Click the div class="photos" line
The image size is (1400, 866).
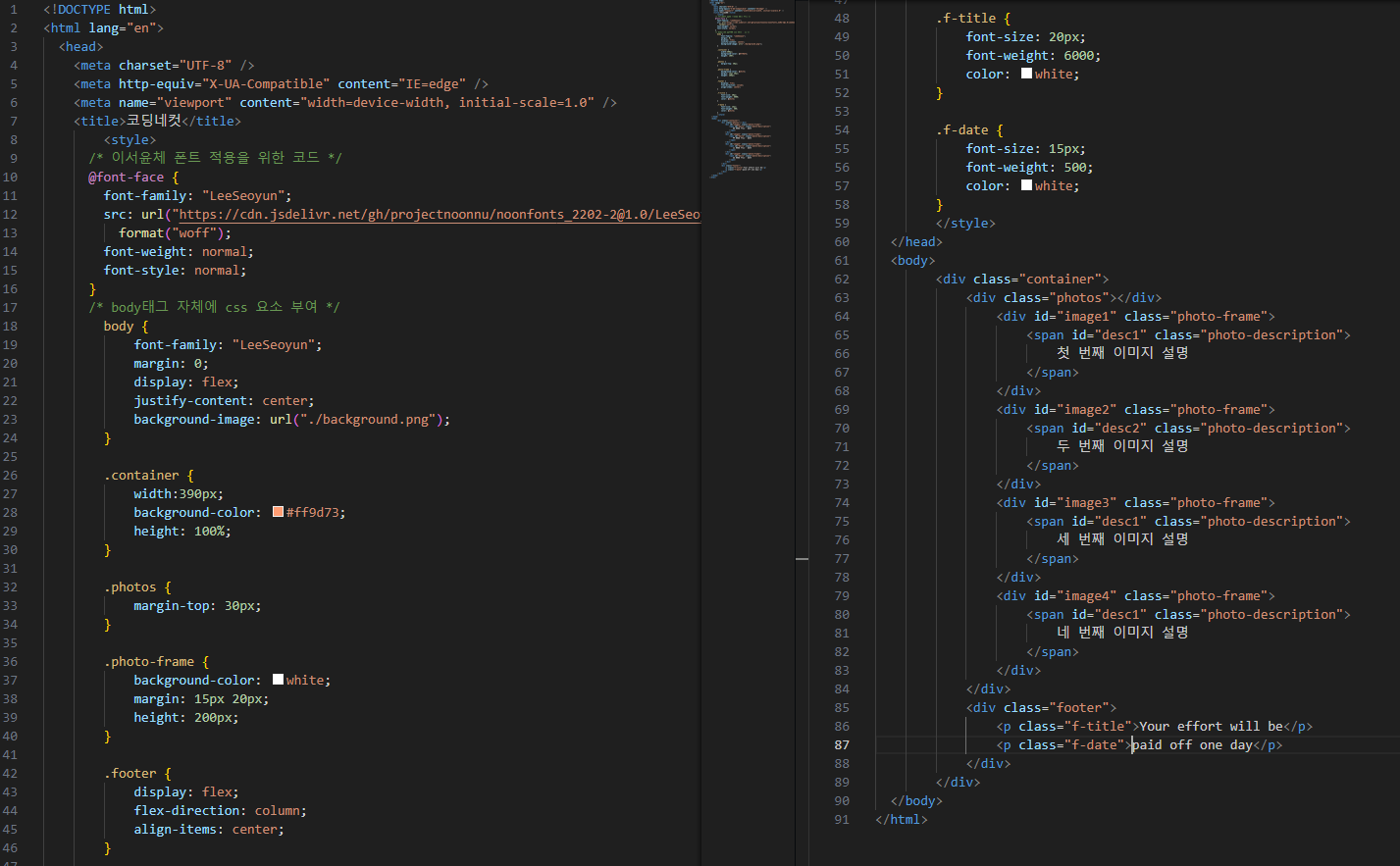click(1063, 297)
